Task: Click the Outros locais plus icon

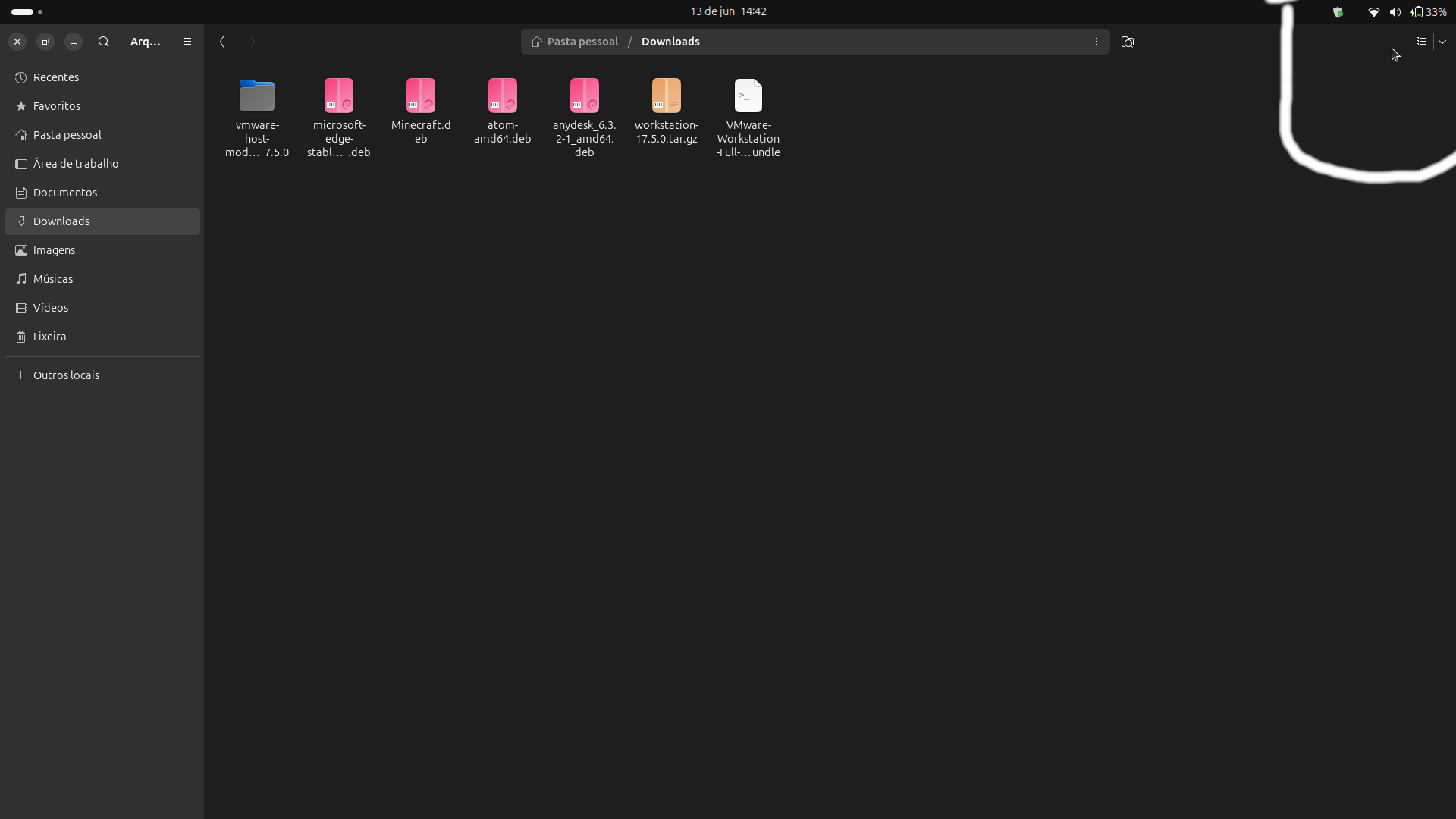Action: (21, 375)
